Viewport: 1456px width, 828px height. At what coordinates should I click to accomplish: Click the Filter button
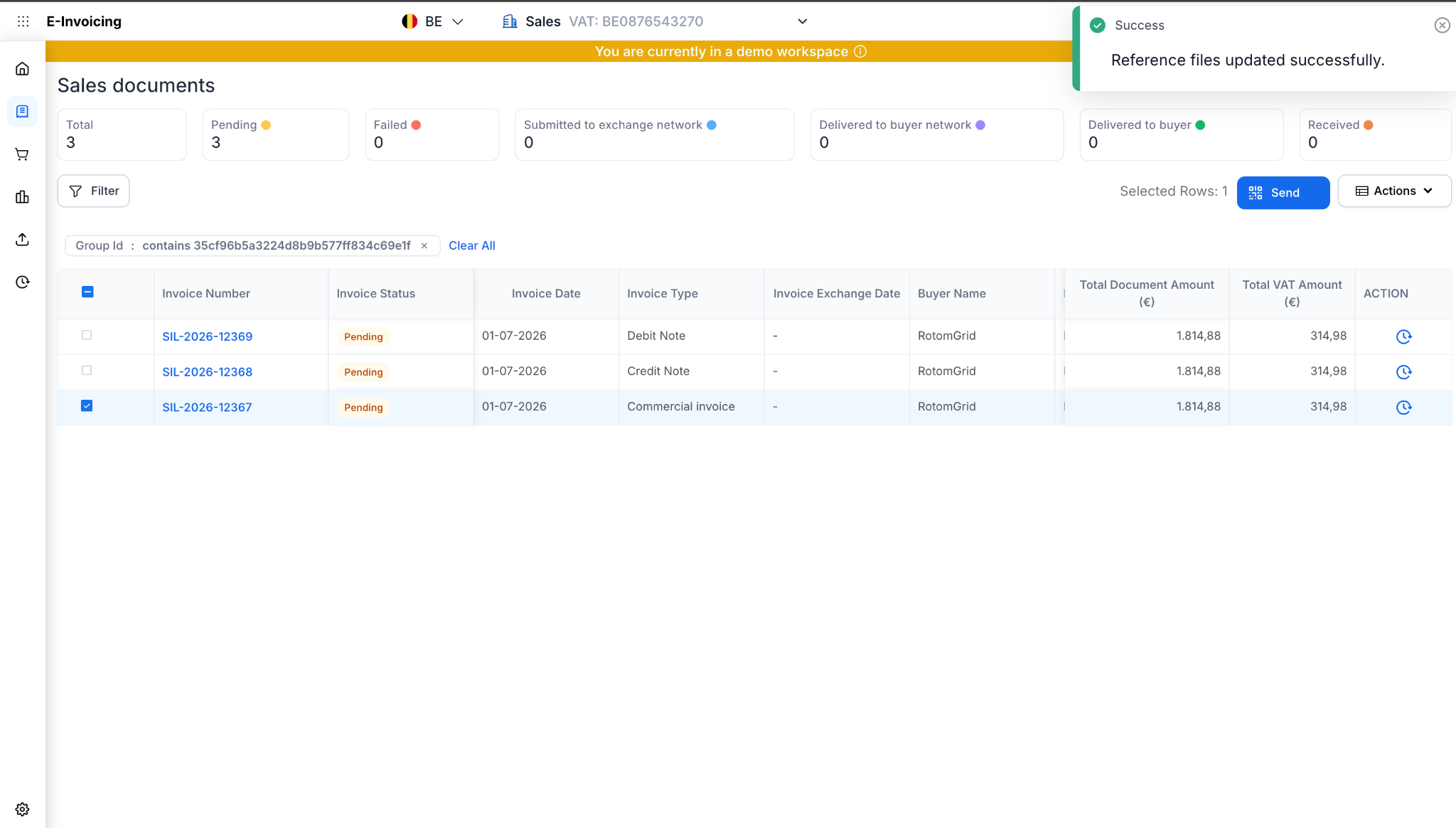(93, 191)
